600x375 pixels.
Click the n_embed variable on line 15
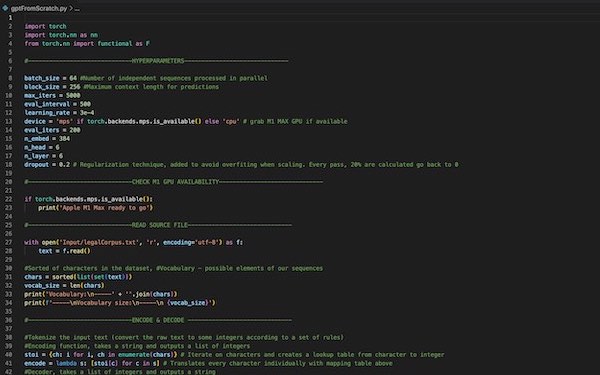click(36, 139)
